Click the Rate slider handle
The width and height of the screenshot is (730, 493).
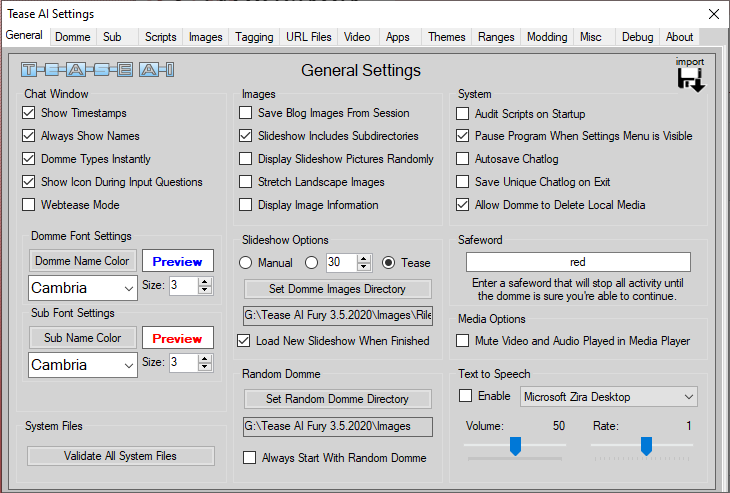(x=646, y=446)
